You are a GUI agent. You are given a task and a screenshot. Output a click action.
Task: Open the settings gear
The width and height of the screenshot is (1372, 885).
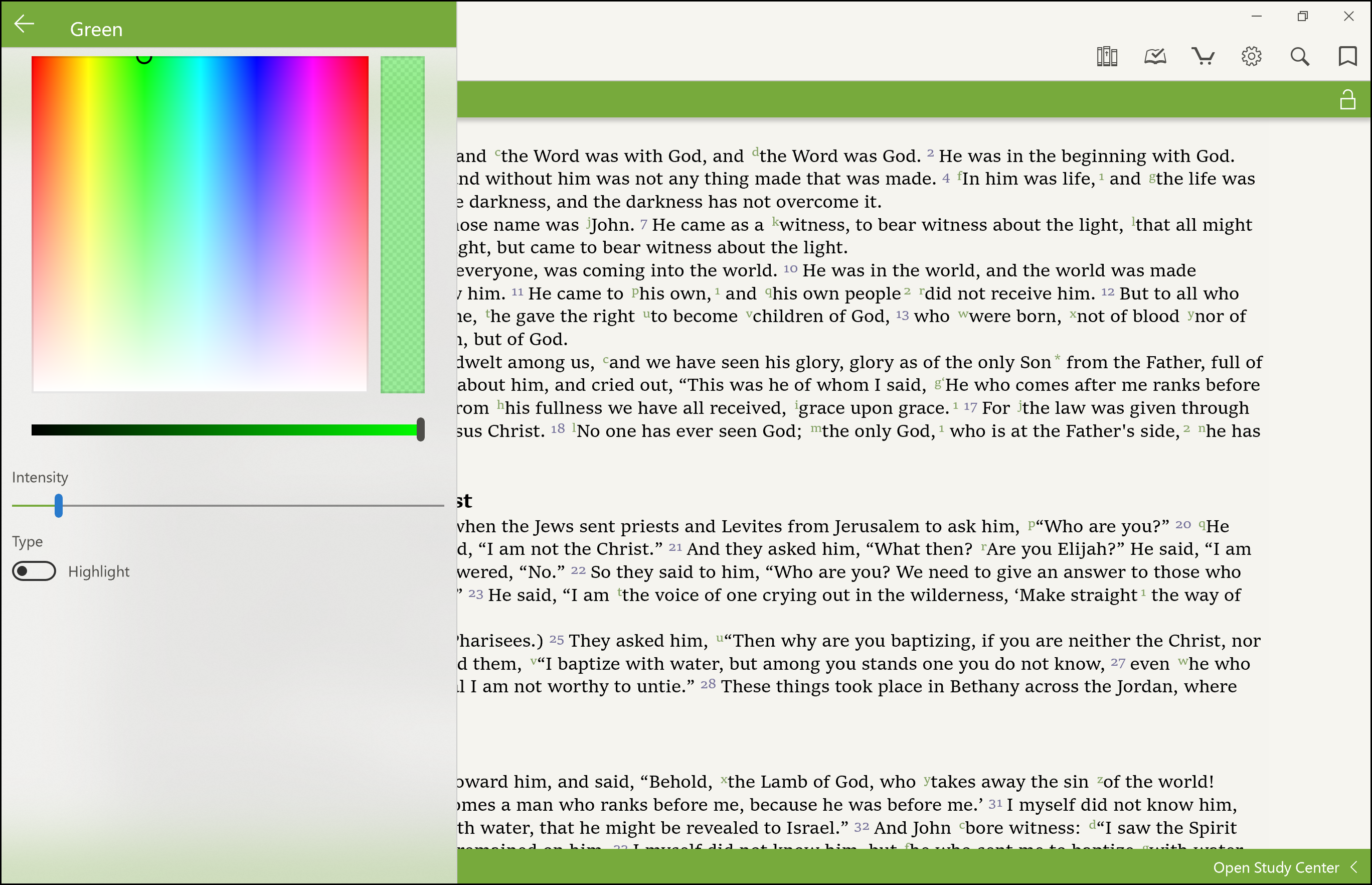(1251, 56)
